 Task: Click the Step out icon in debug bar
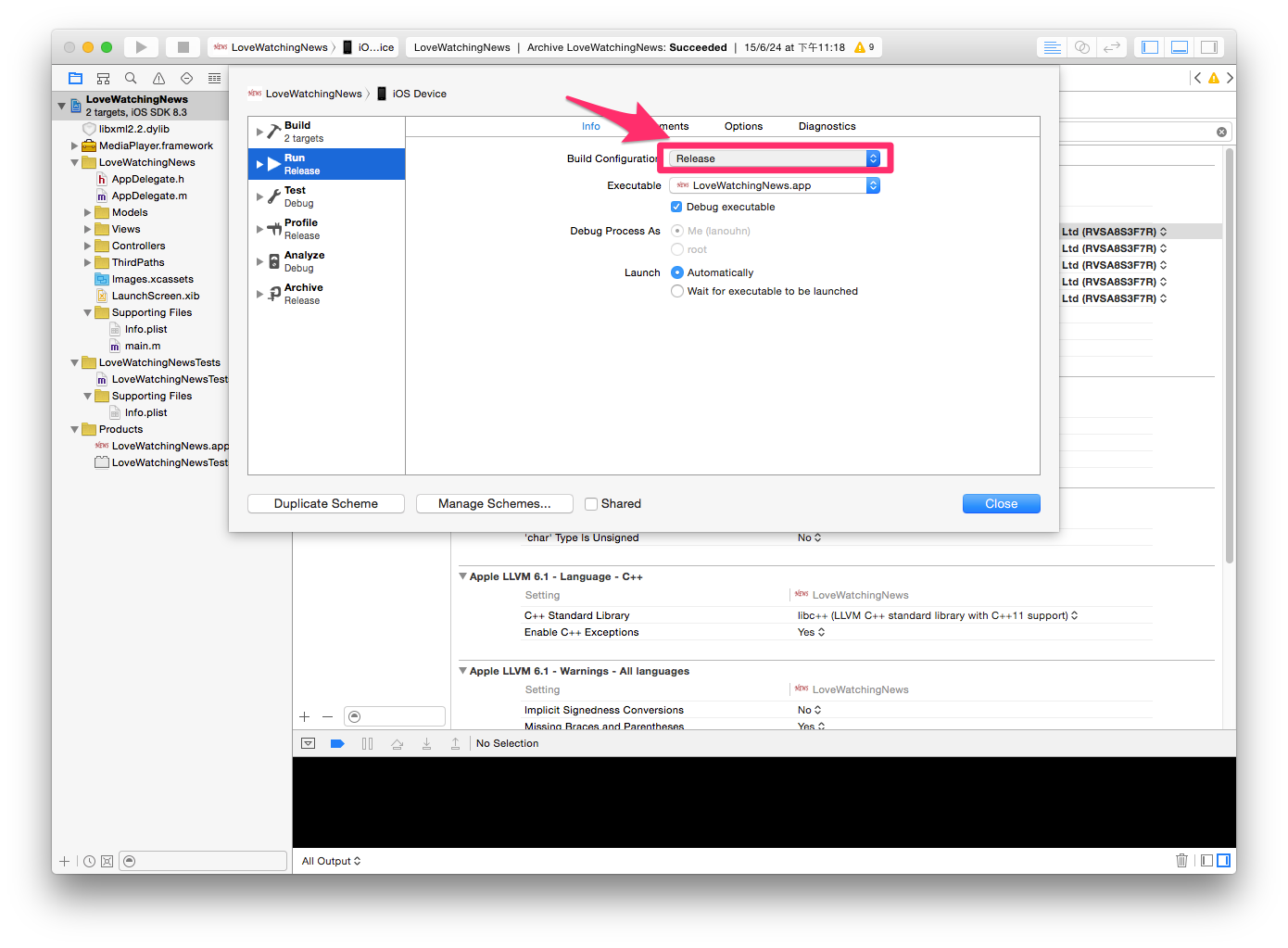(455, 743)
